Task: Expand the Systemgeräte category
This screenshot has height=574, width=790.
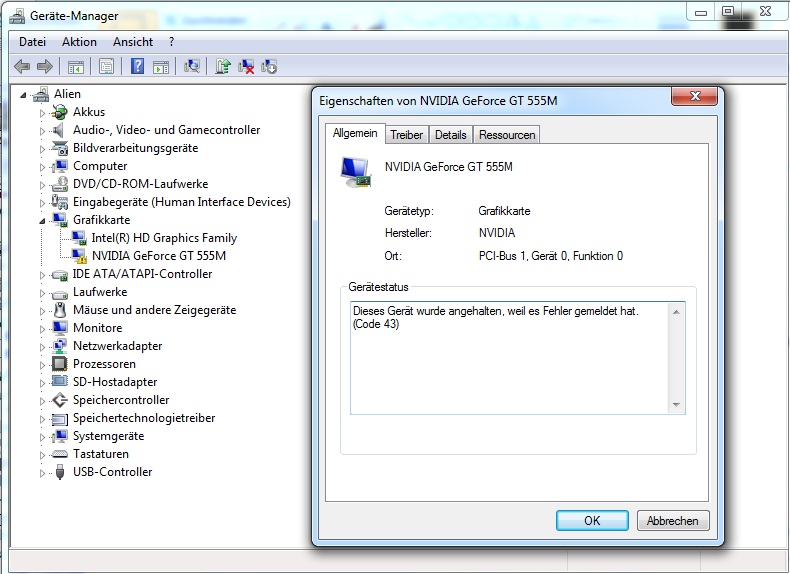Action: point(42,437)
